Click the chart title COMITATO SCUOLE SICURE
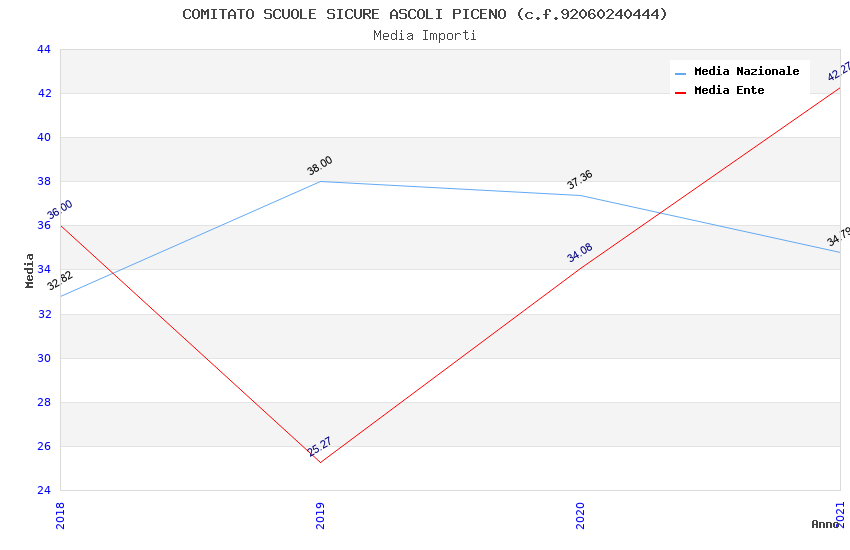This screenshot has width=850, height=550. [x=425, y=14]
